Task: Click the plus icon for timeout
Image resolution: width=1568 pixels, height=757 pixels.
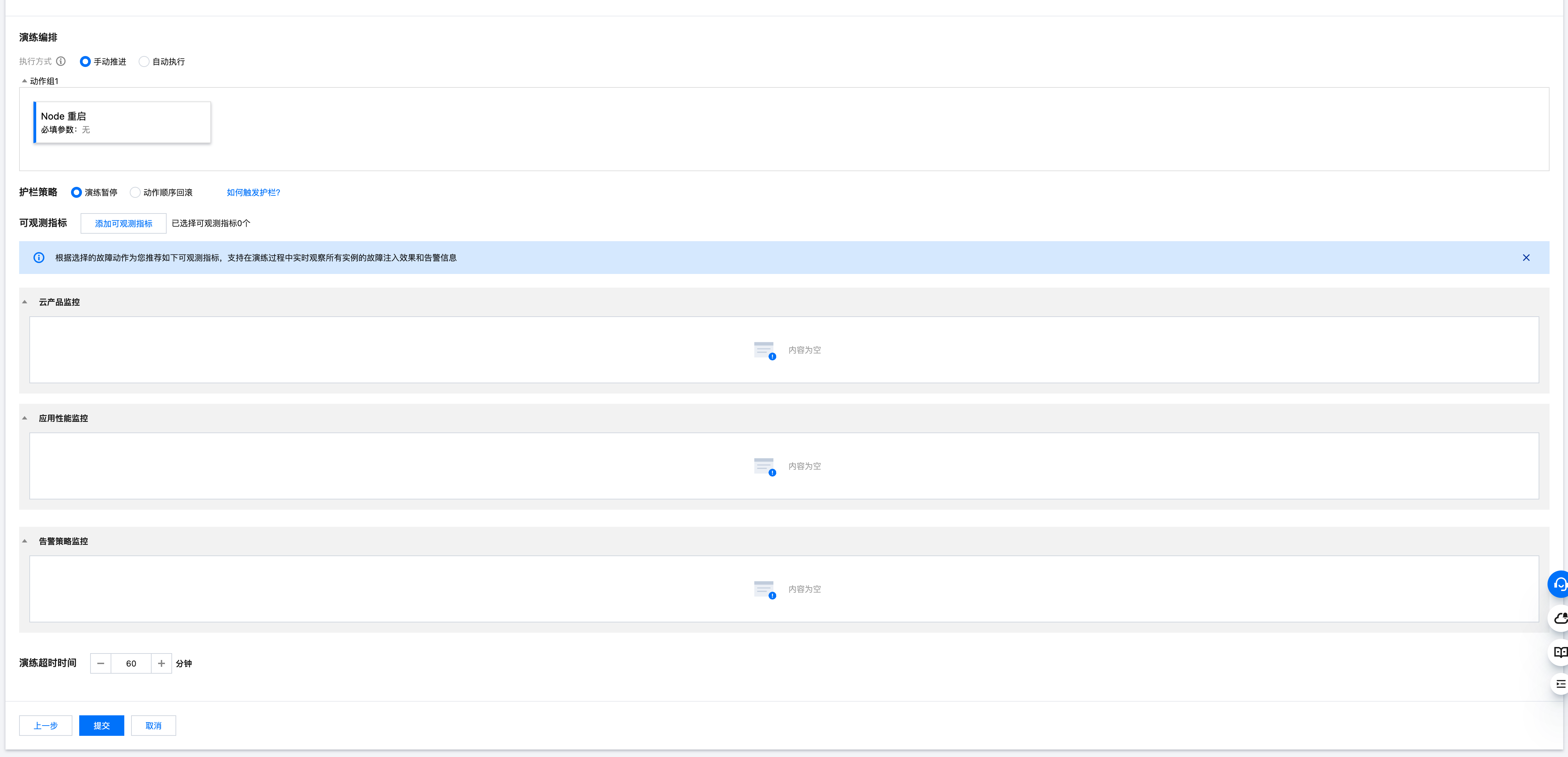Action: point(161,663)
